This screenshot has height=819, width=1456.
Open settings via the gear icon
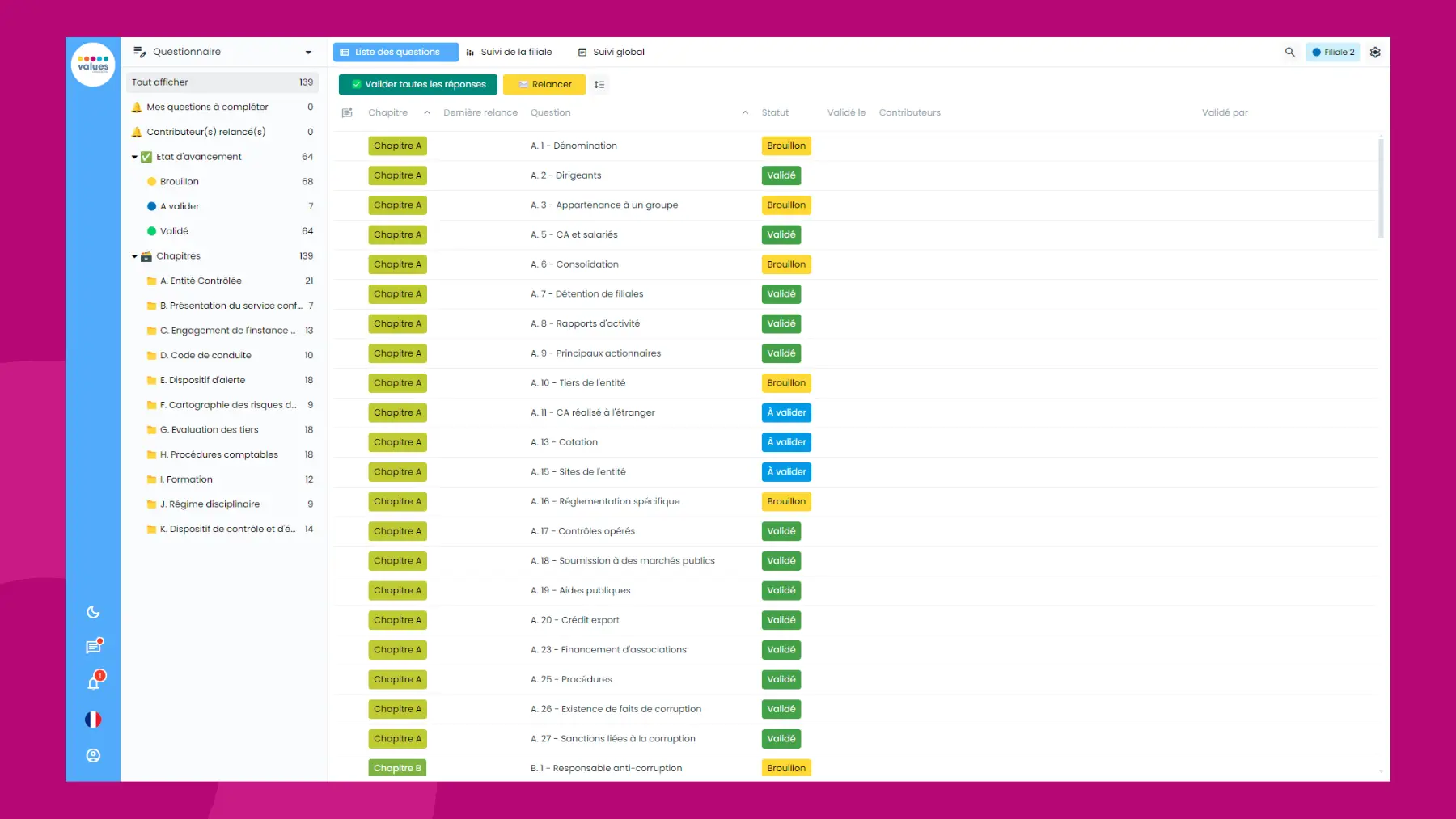(x=1374, y=51)
